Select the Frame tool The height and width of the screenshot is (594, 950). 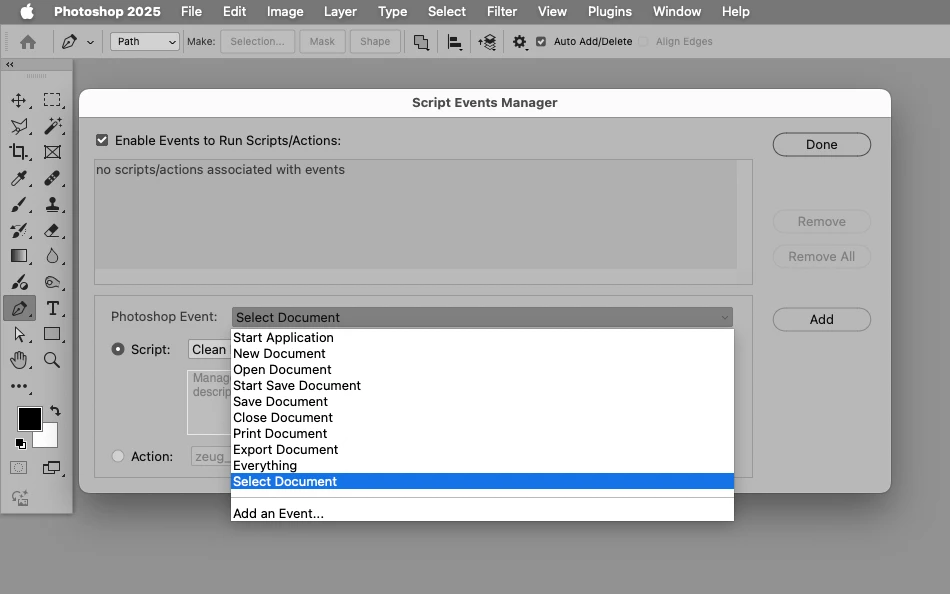[52, 152]
